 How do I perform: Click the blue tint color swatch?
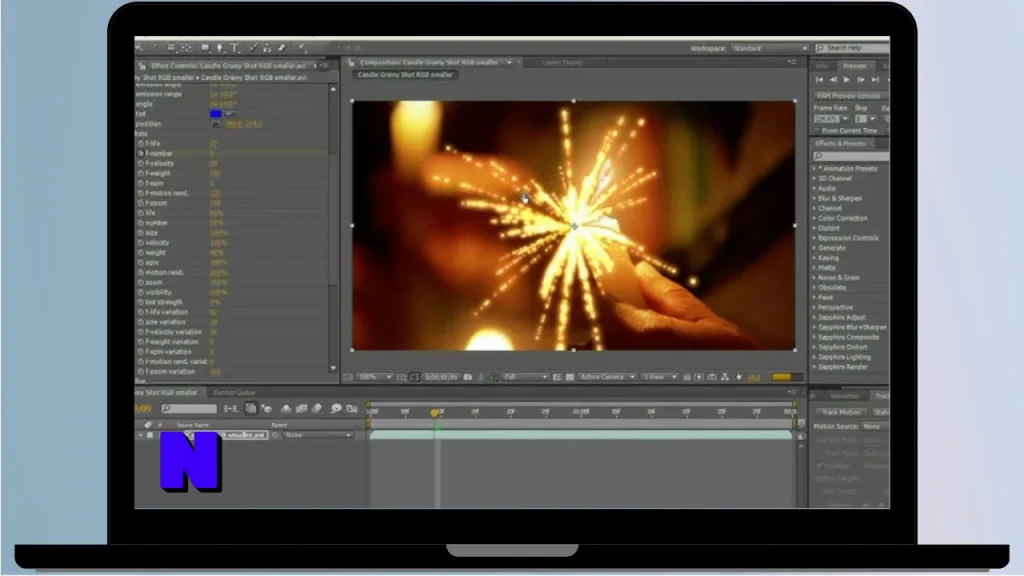coord(216,114)
